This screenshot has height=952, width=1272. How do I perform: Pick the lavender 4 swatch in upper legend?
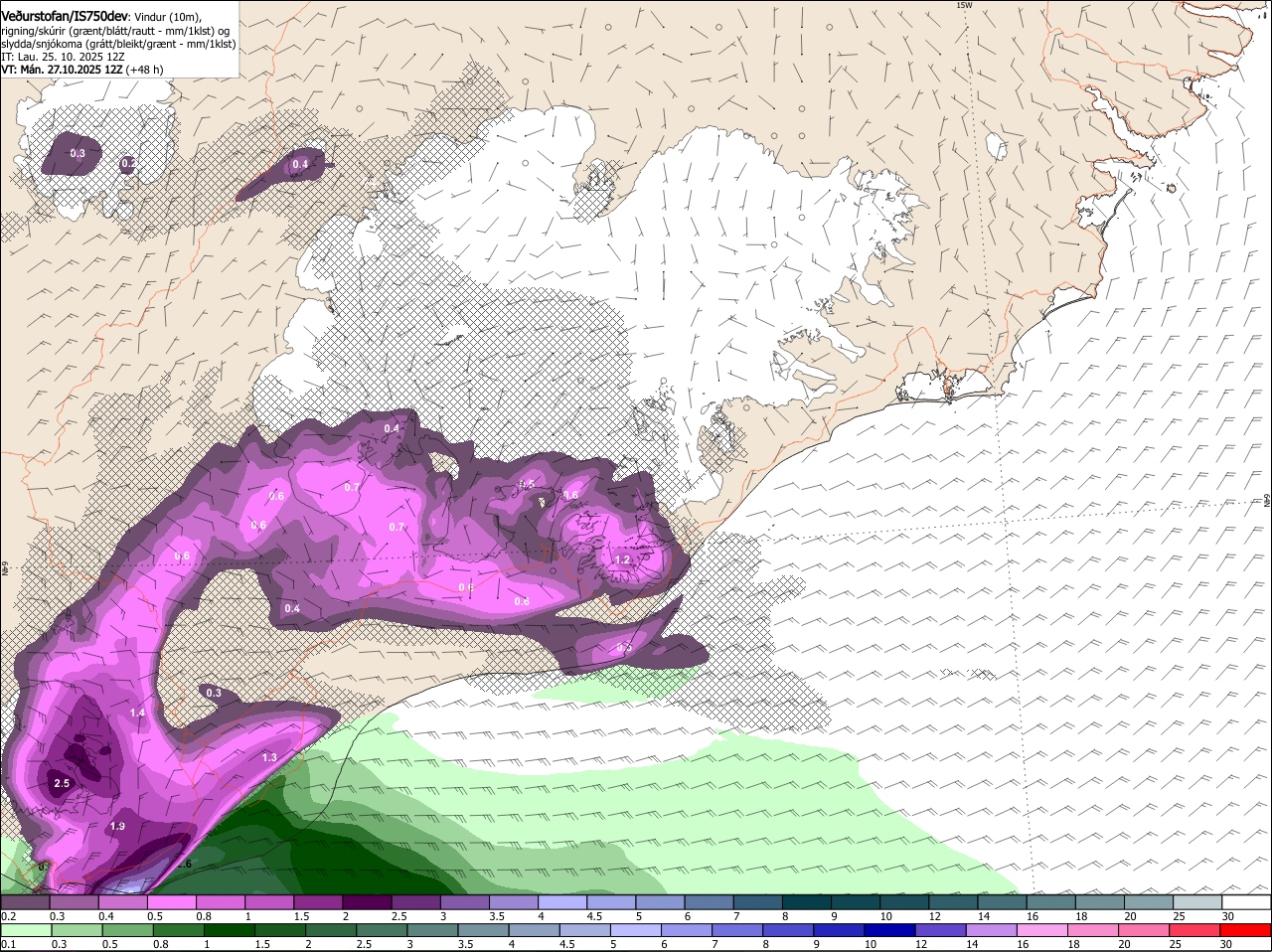(561, 902)
